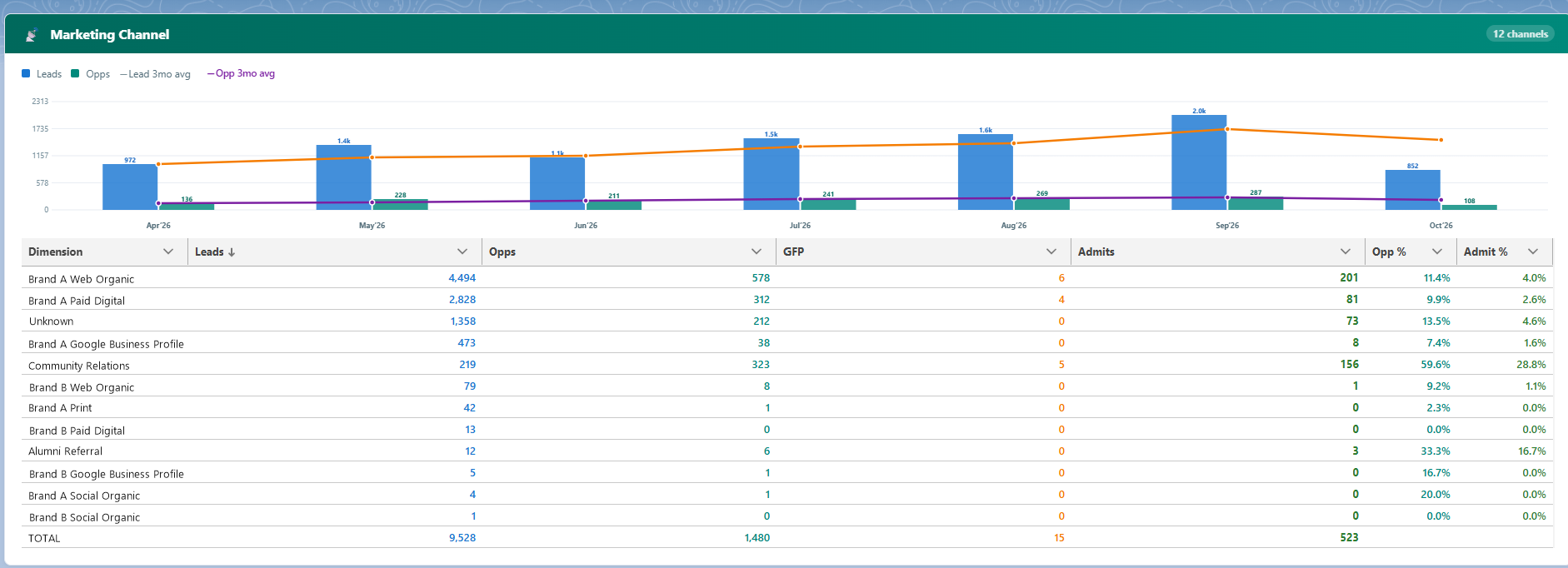
Task: Click the 16.7% Admit % value
Action: (x=1532, y=451)
